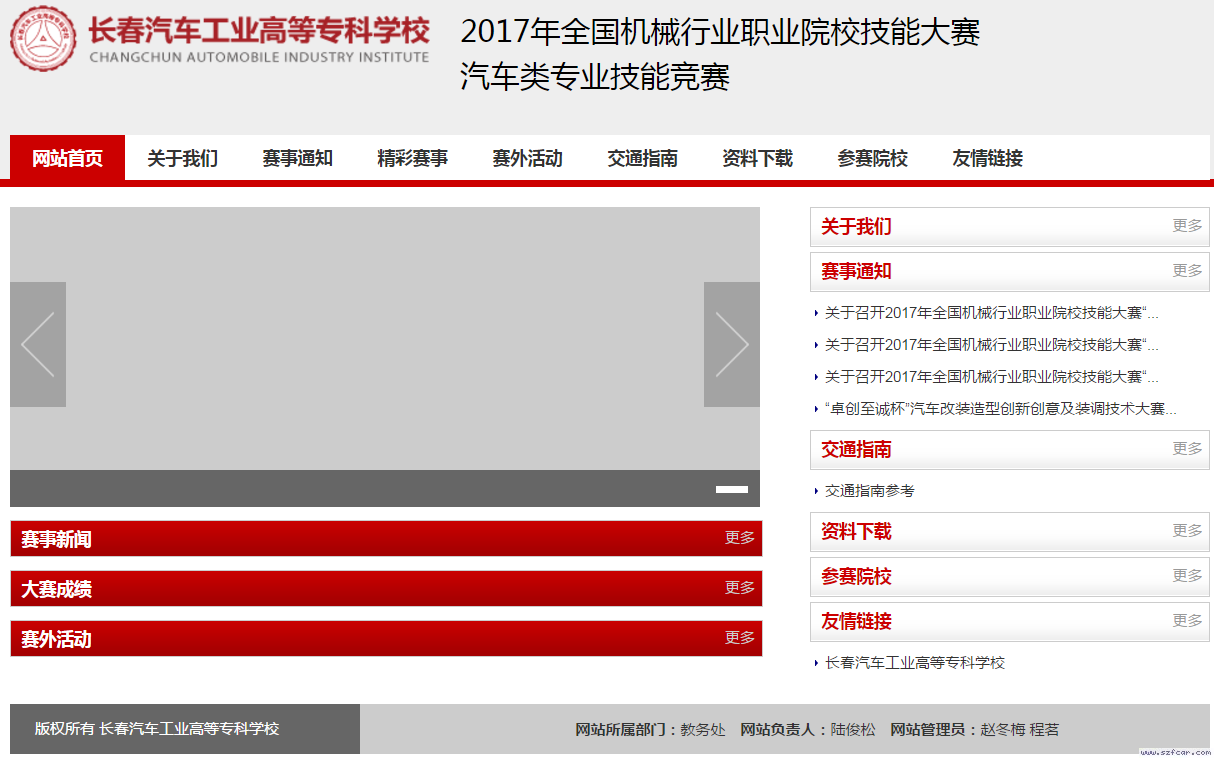Open the 网站首页 navigation tab
Screen dimensions: 1214x758
point(67,158)
